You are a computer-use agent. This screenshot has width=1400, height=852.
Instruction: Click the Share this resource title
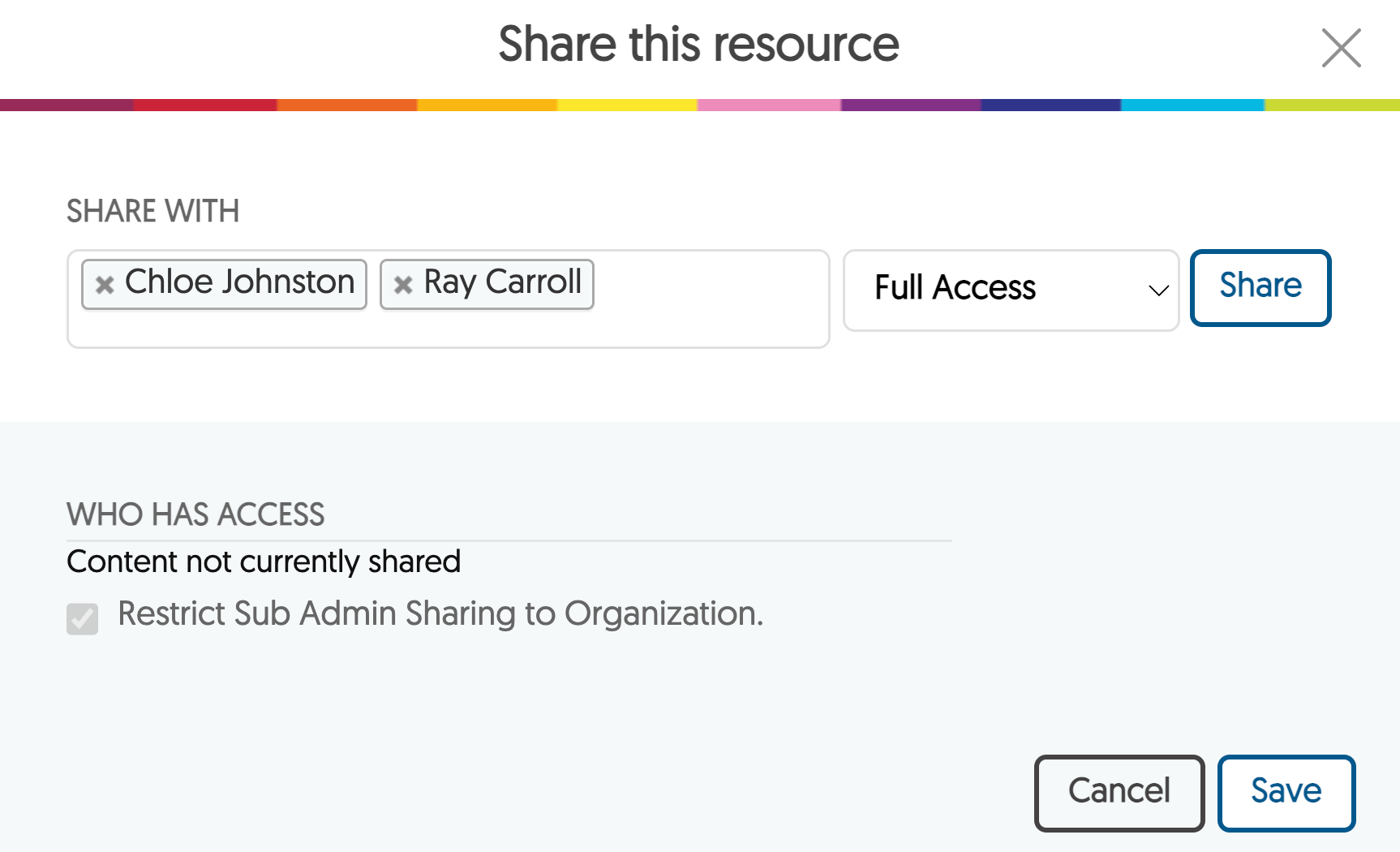point(698,44)
